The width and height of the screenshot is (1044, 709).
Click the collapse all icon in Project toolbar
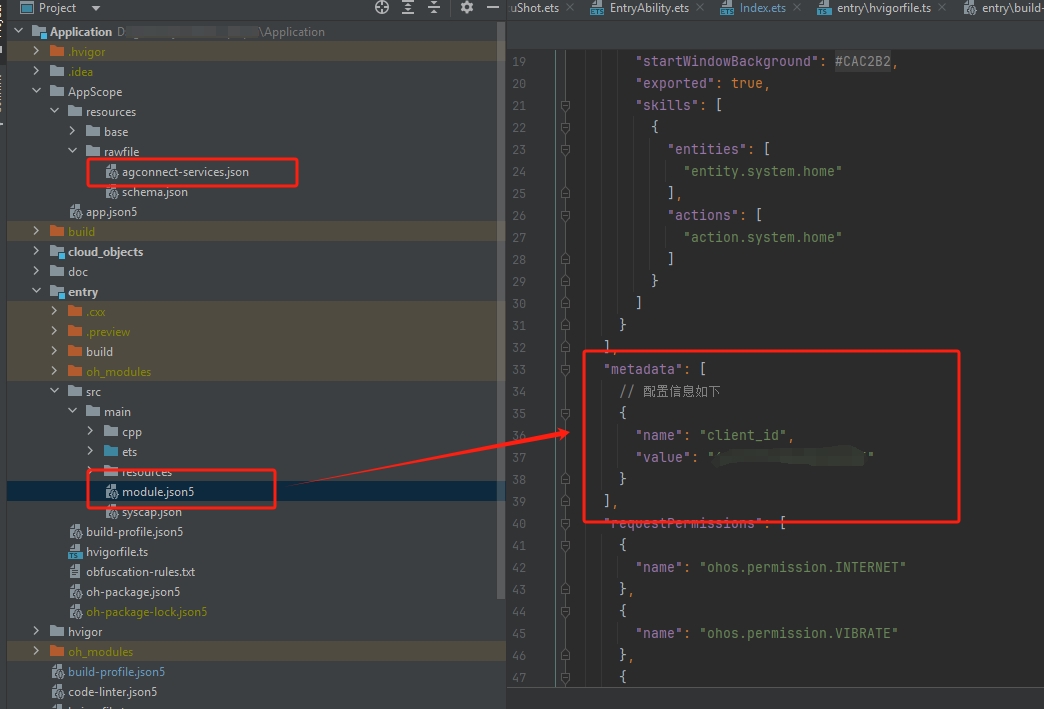434,7
